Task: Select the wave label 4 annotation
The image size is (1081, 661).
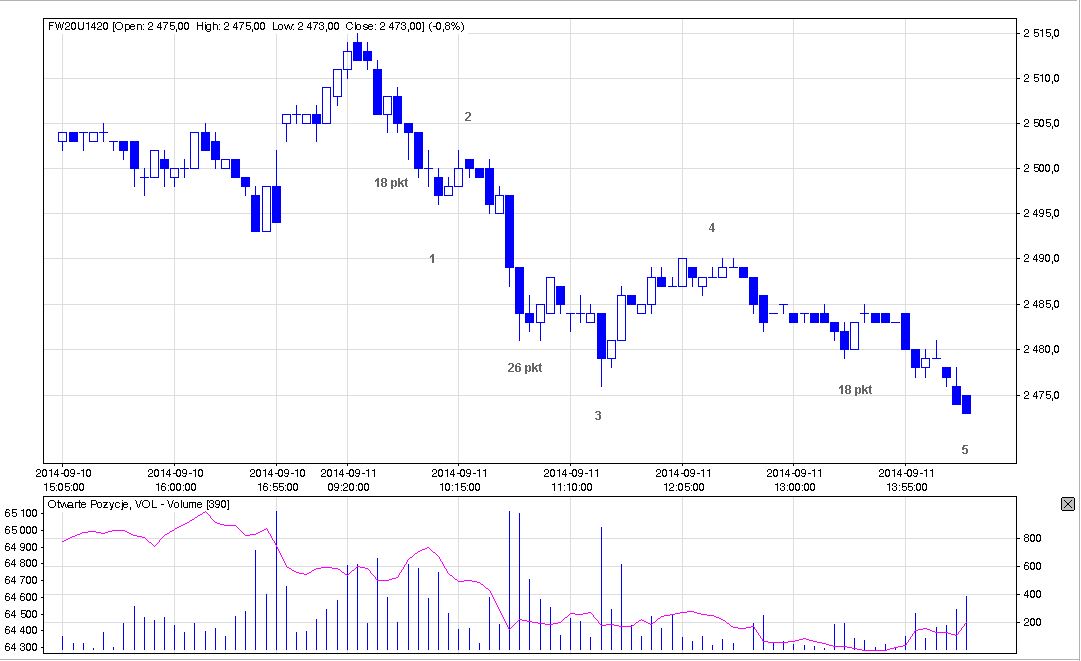Action: 712,228
